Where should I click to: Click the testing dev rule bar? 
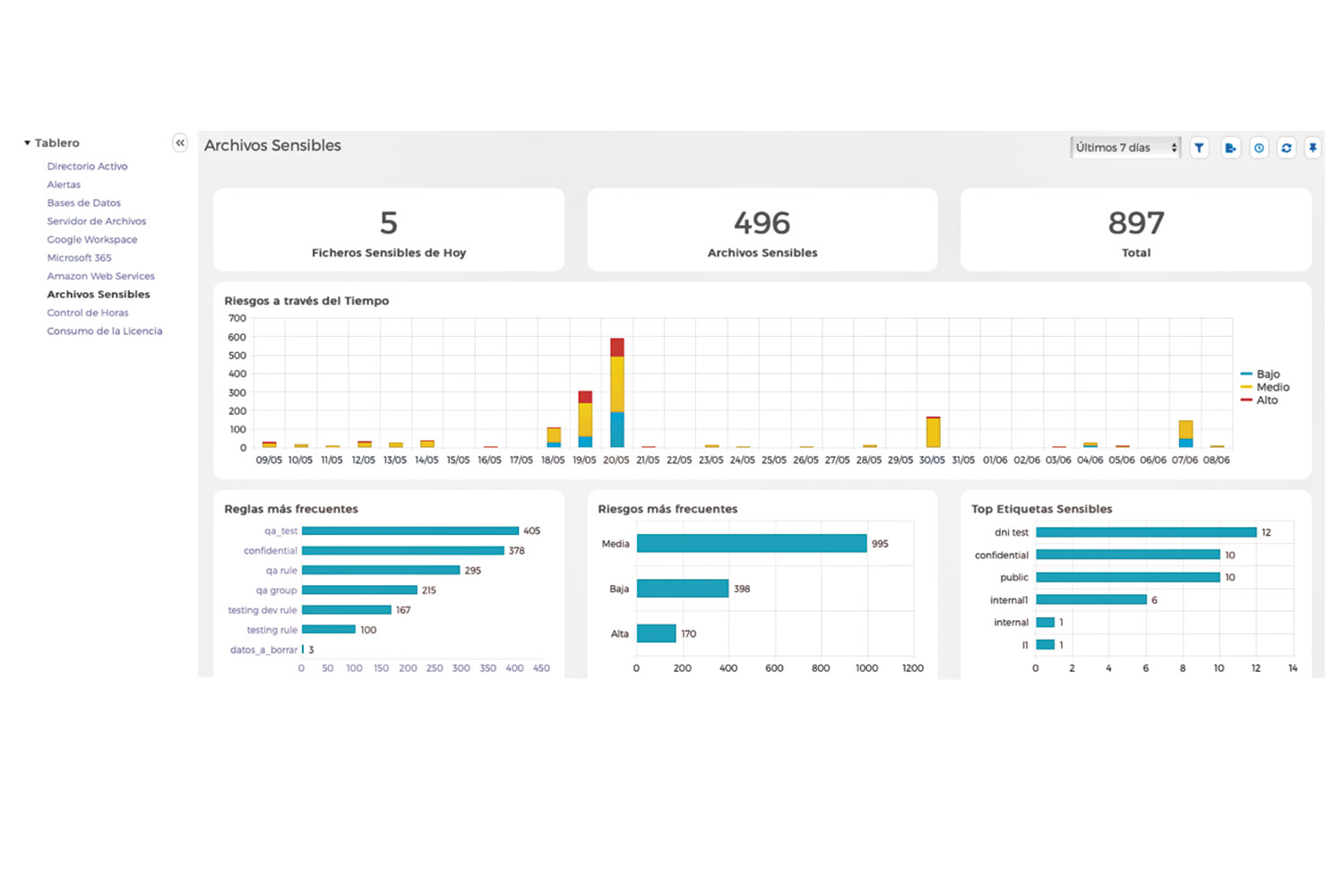coord(347,609)
